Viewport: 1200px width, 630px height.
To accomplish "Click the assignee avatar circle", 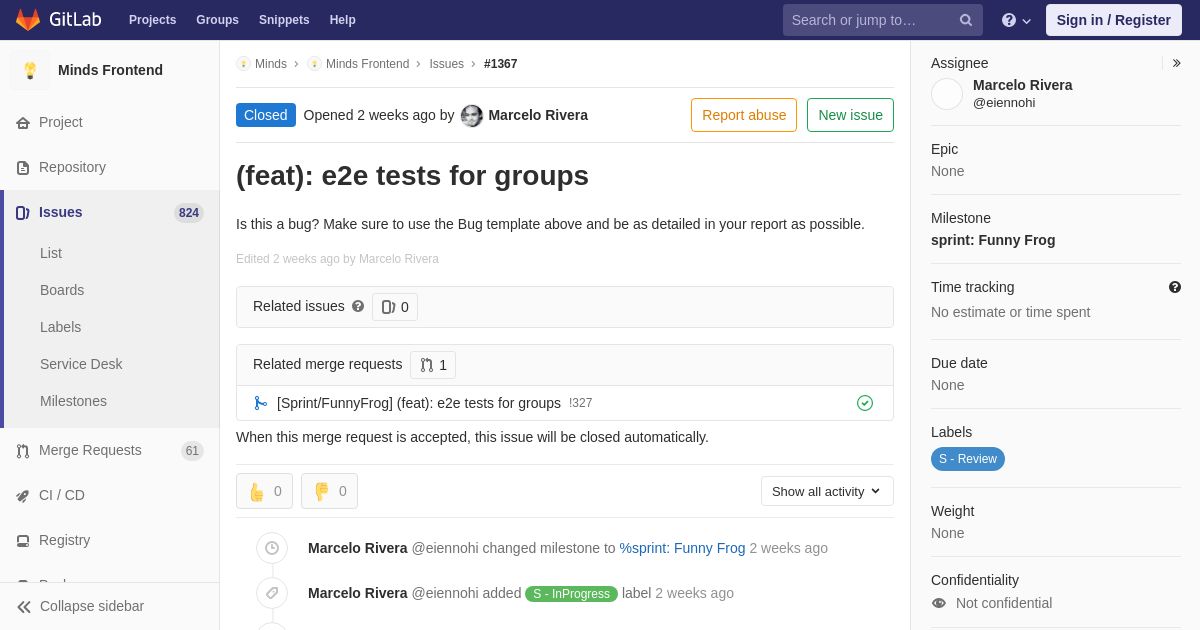I will [x=947, y=94].
